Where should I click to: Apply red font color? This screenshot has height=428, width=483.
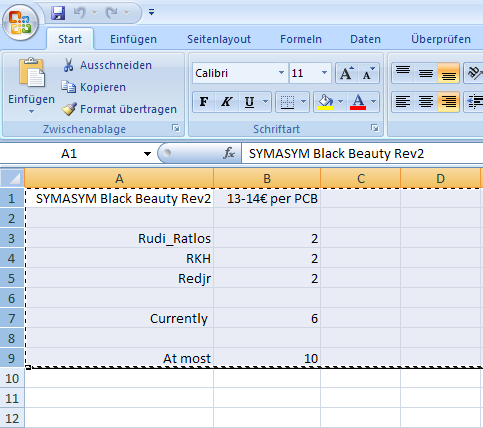coord(358,102)
